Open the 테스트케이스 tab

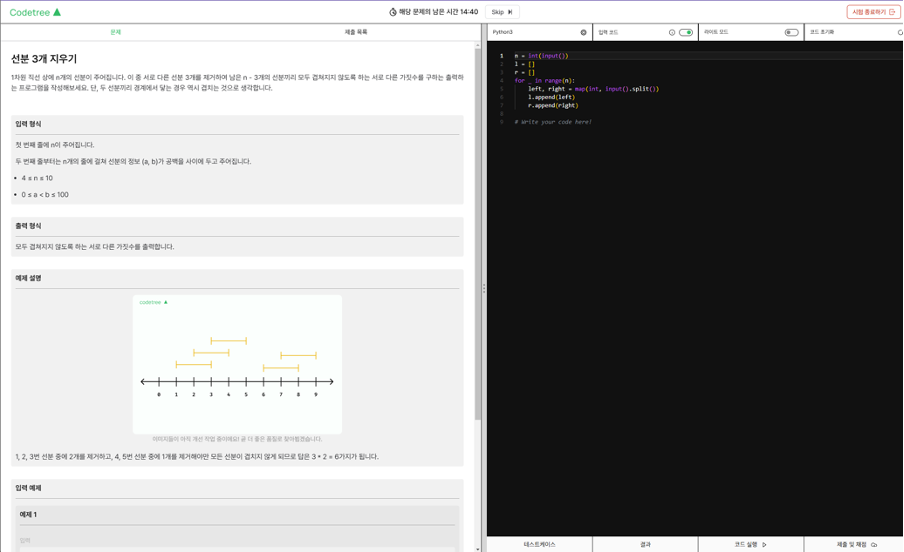click(x=540, y=545)
